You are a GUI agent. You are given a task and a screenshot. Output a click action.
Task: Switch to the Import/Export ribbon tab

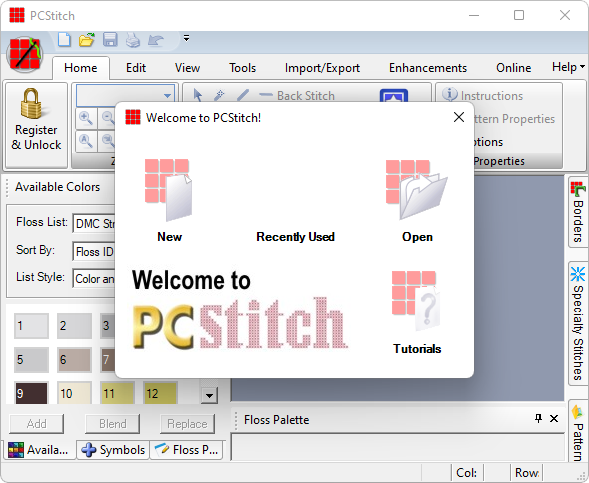322,68
